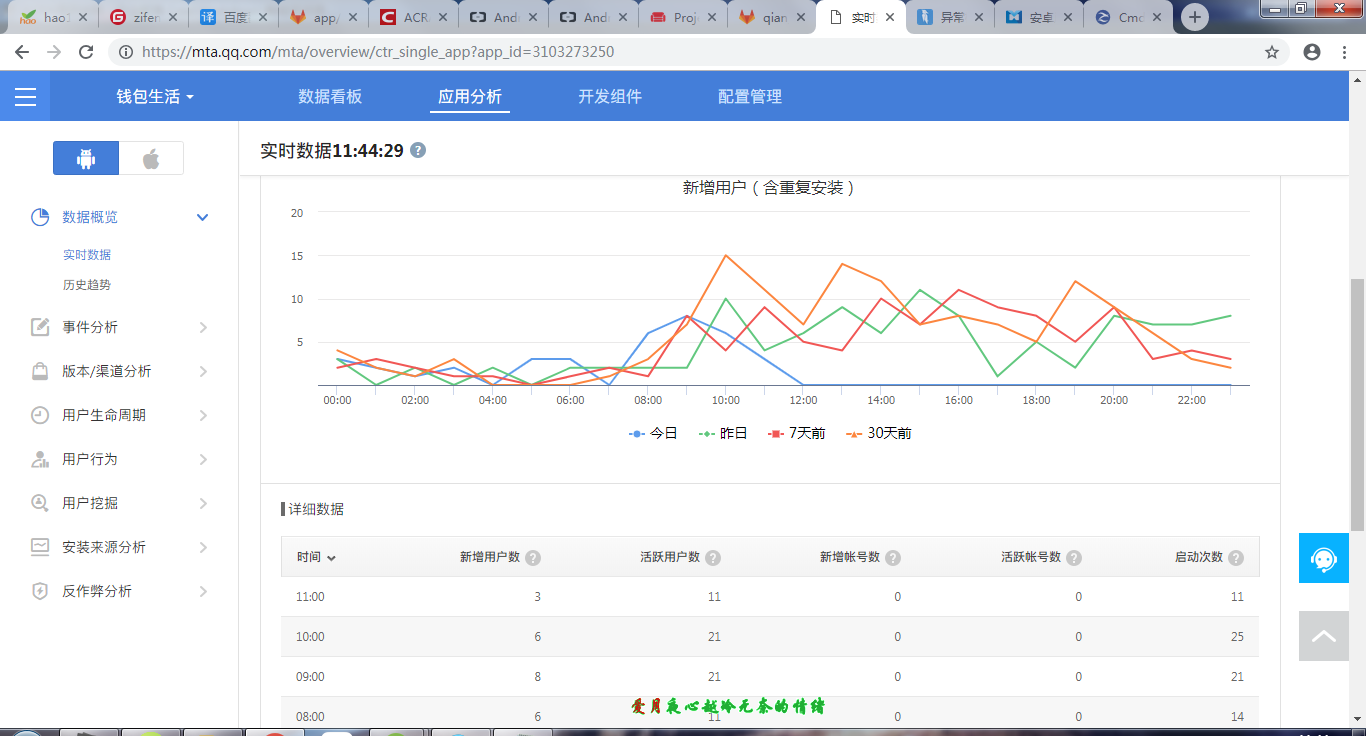Open the 历史趋势 sidebar link

87,285
